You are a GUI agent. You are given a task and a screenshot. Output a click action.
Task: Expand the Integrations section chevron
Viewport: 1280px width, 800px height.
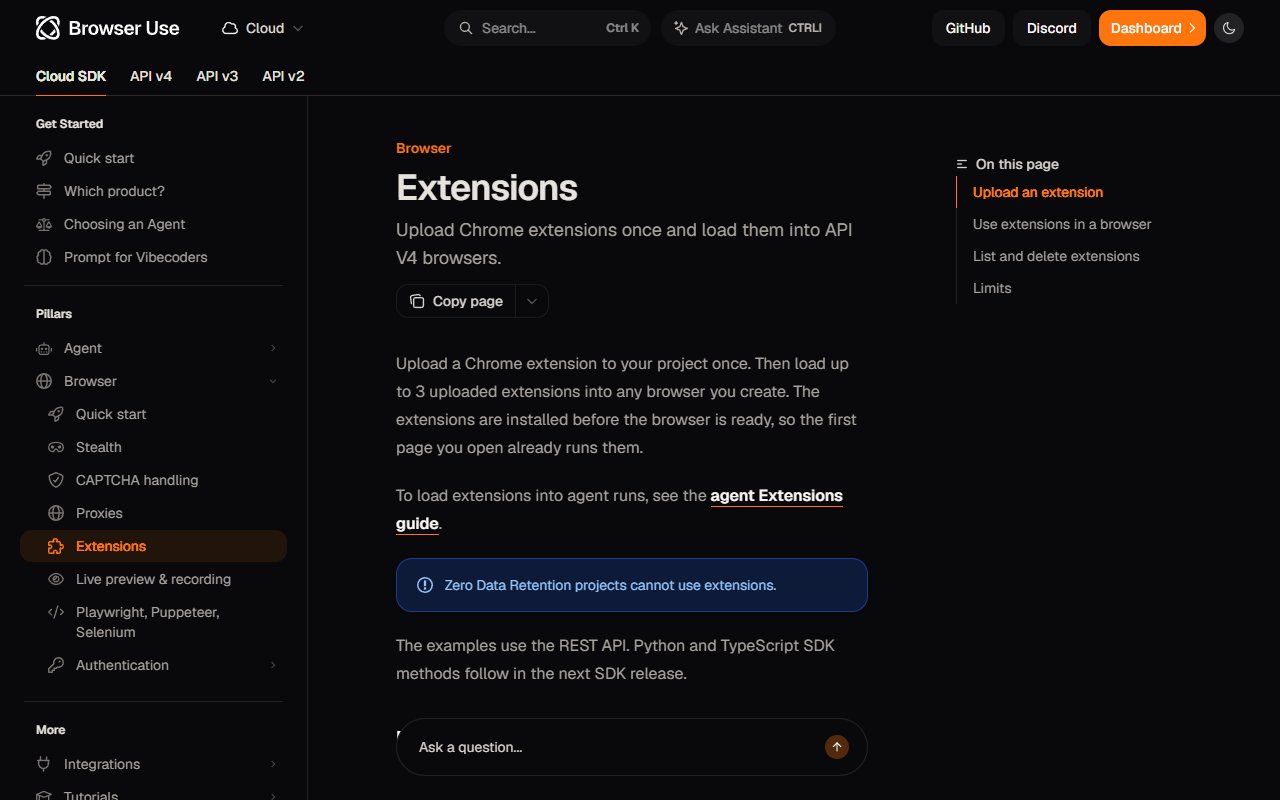click(273, 764)
